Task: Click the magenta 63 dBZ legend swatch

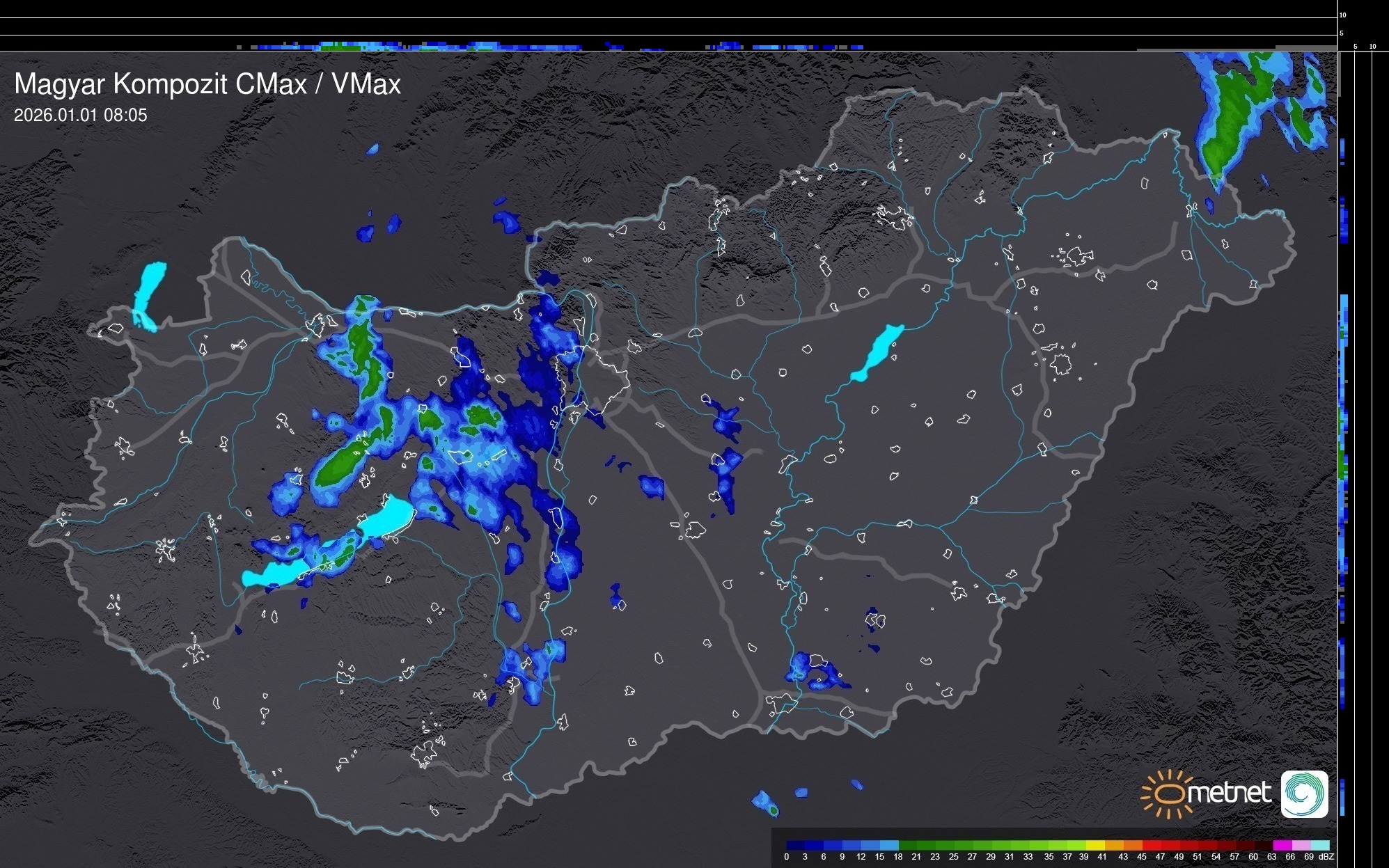Action: tap(1281, 845)
